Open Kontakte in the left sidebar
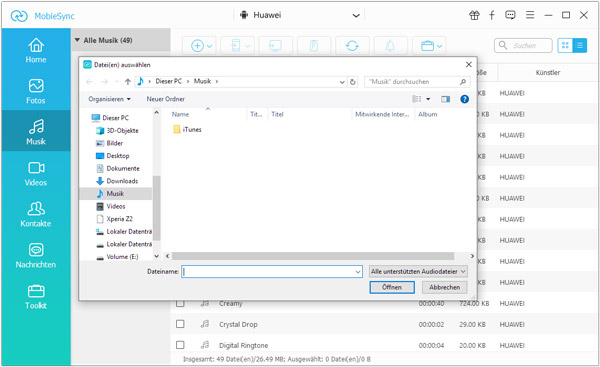The height and width of the screenshot is (367, 600). coord(36,215)
